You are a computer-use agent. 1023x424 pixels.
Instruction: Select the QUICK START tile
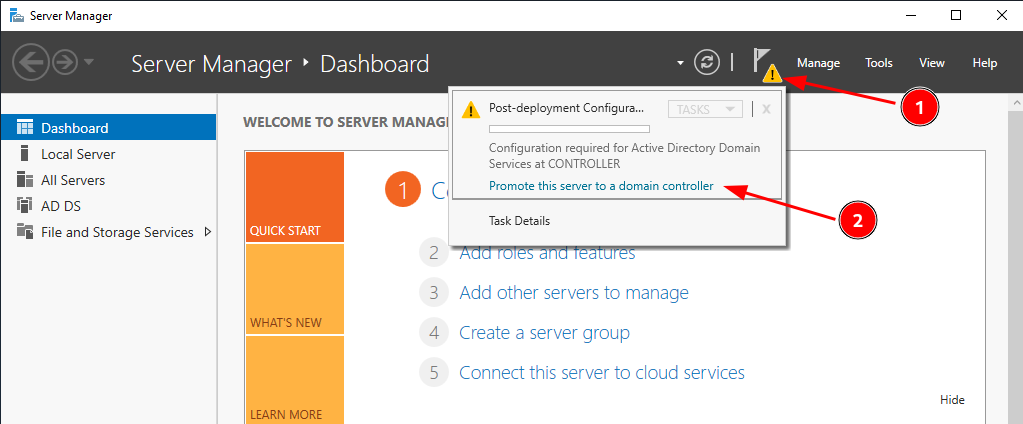[x=295, y=197]
